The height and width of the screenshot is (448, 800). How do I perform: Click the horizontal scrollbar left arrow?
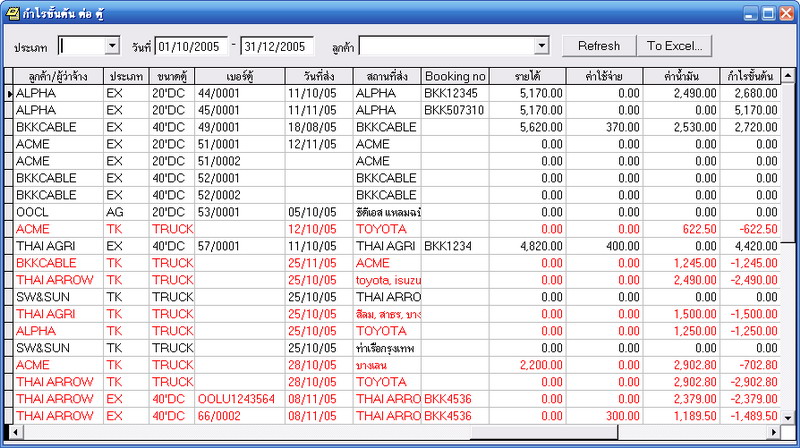coord(15,432)
